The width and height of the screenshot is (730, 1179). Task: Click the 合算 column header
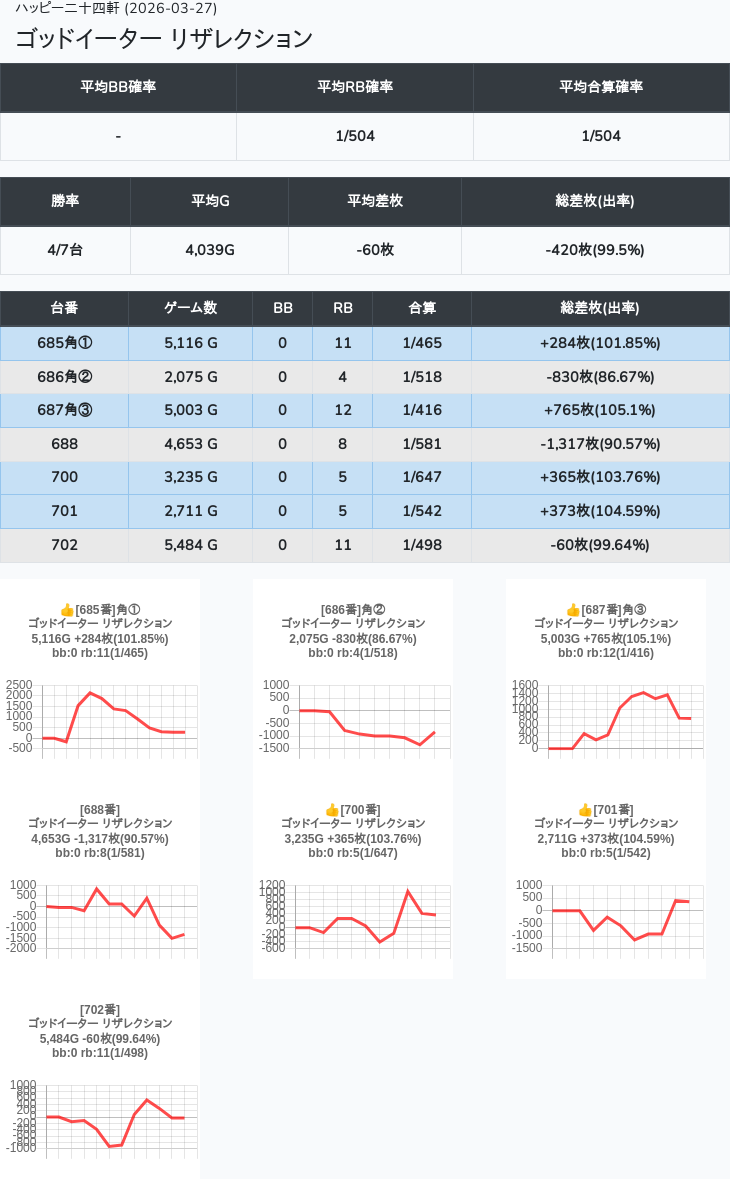(421, 308)
